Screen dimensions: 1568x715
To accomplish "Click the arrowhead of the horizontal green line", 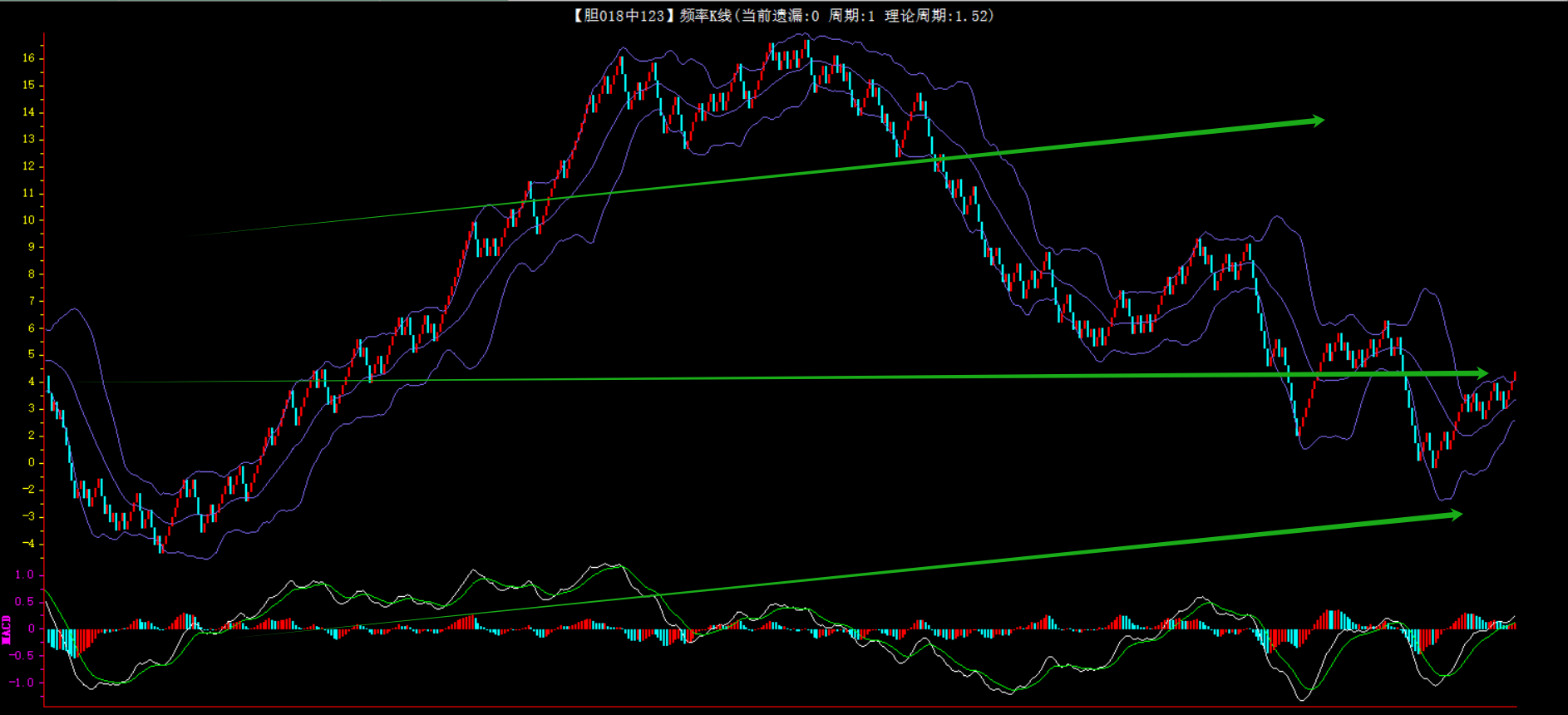I will [x=1482, y=373].
